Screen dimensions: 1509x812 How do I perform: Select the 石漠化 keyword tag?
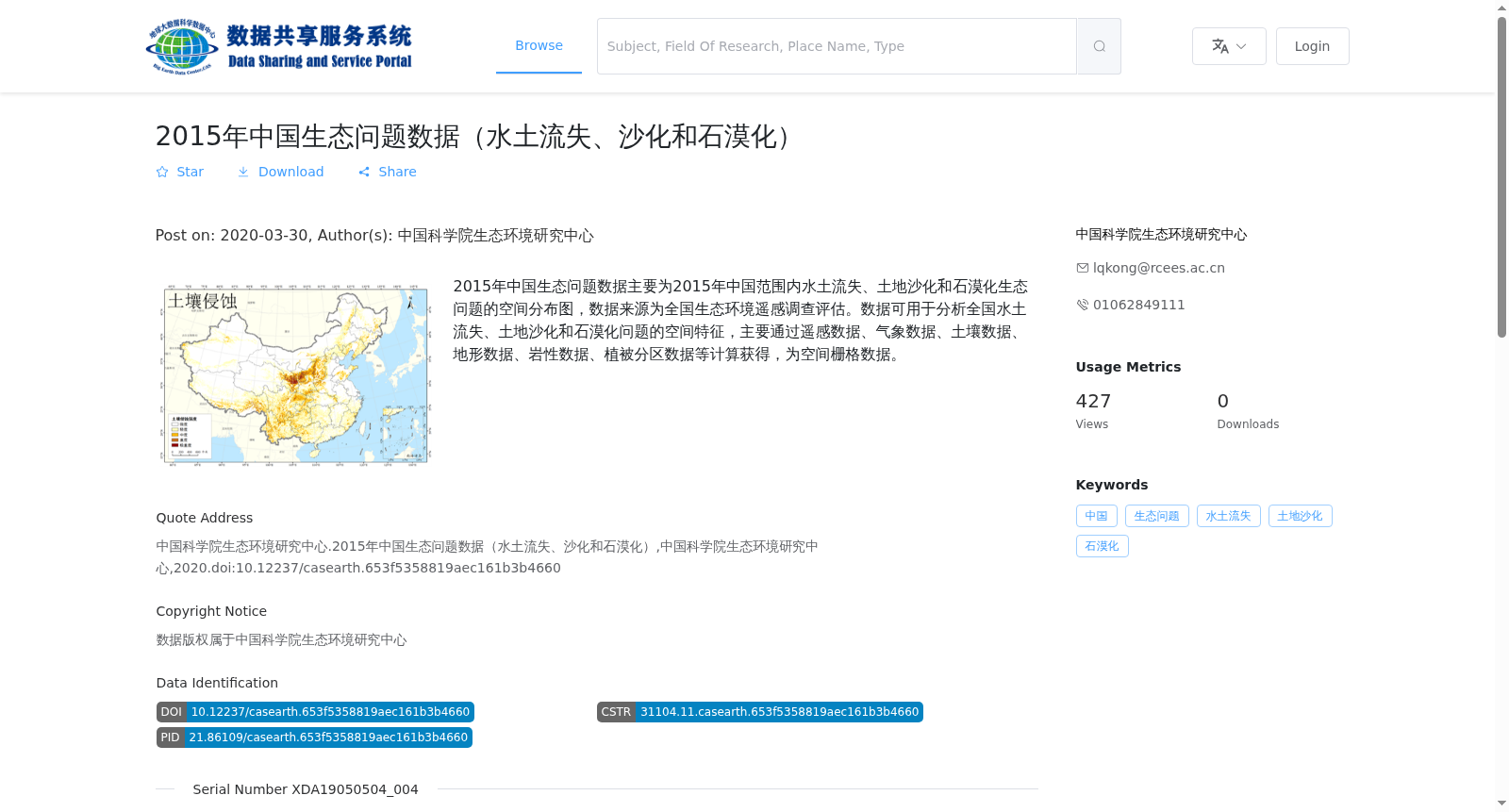[x=1102, y=546]
